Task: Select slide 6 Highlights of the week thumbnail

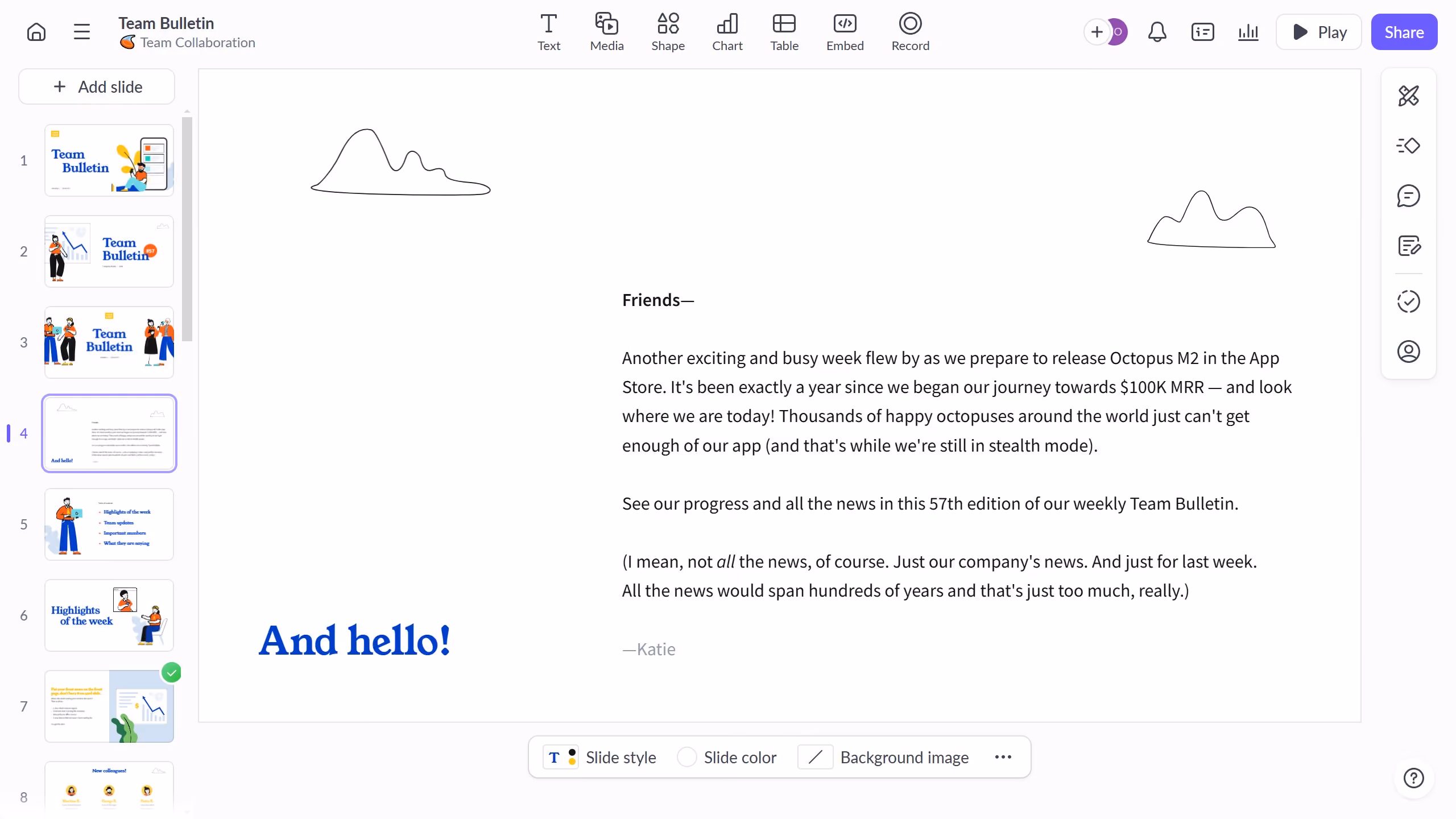Action: point(109,615)
